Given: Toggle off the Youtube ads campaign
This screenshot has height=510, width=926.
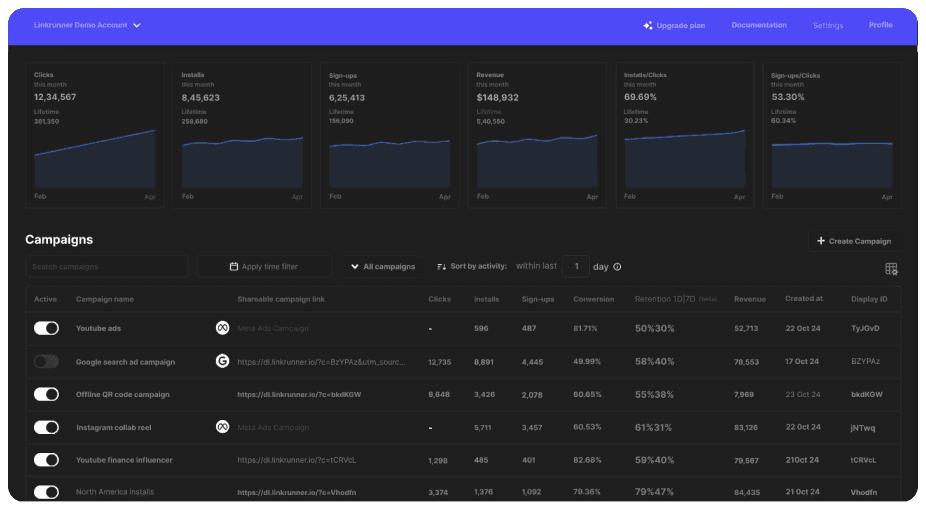Looking at the screenshot, I should 46,328.
